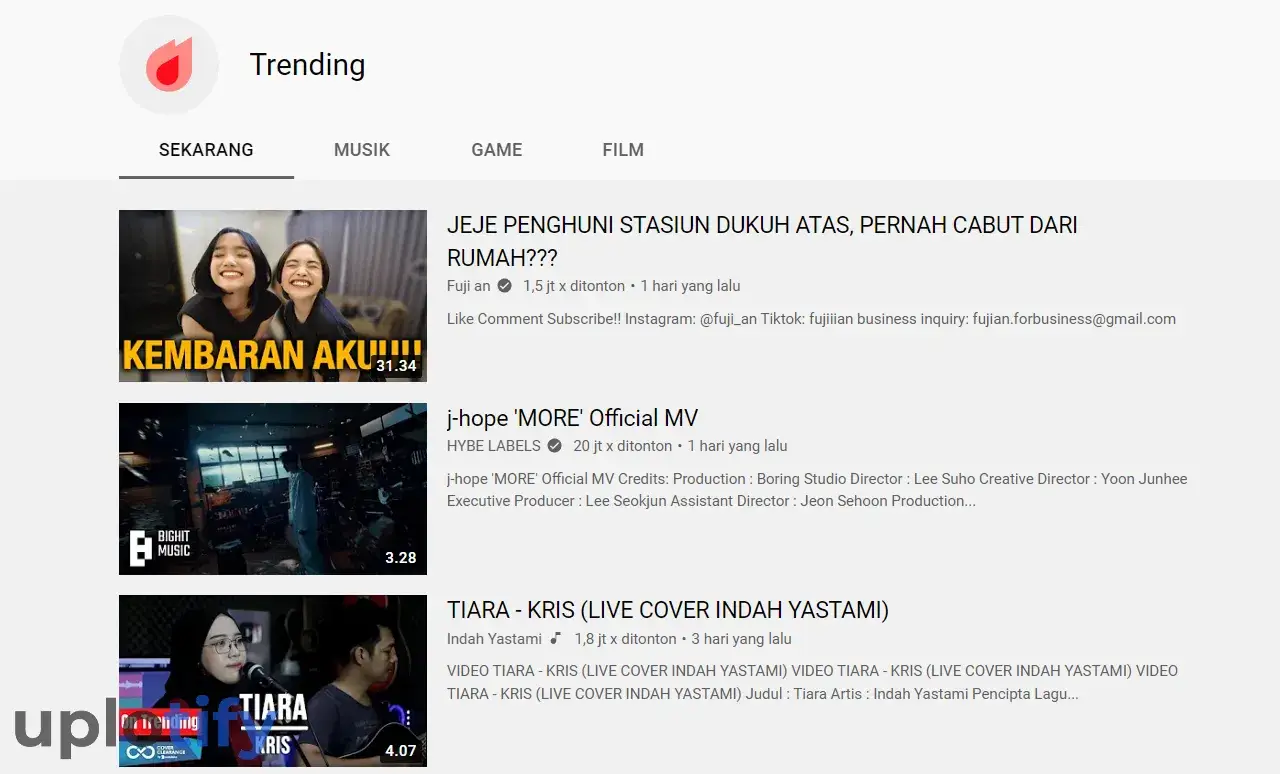Click '1,8 jt x ditonton' view count
Screen dimensions: 1280x774
(625, 638)
